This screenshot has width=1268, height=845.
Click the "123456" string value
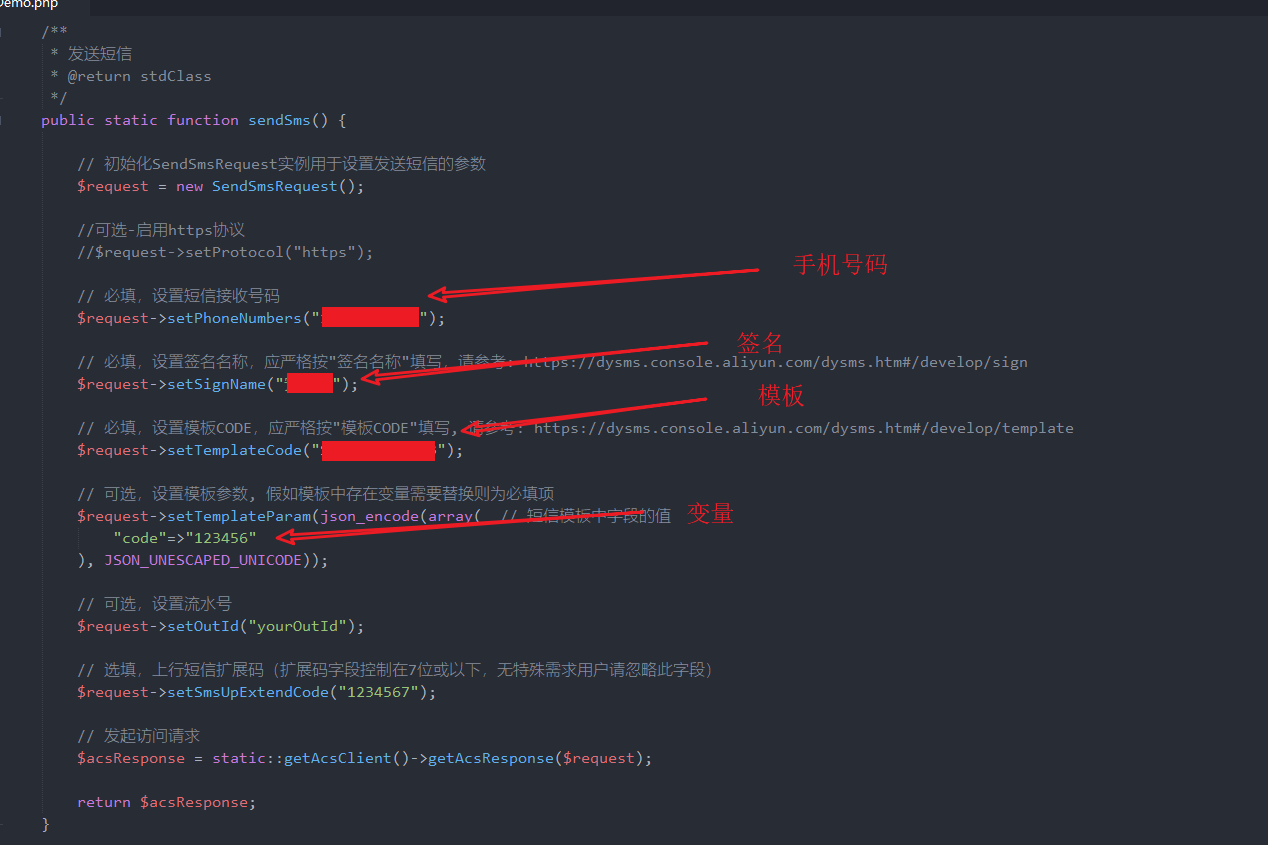pos(221,538)
